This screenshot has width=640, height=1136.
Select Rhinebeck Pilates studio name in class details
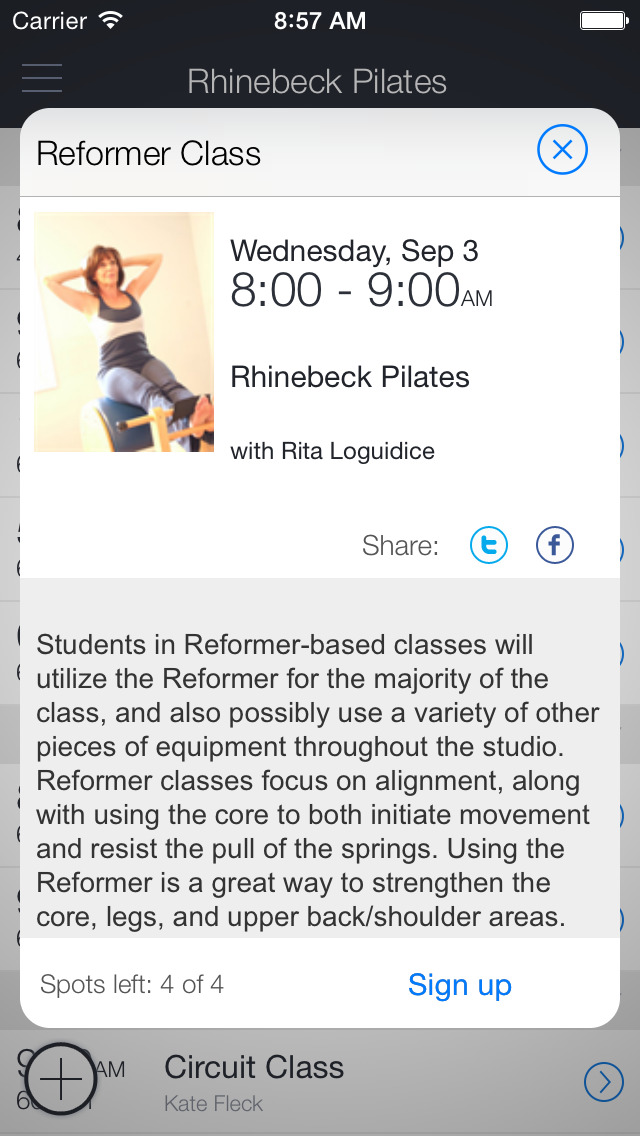click(x=350, y=377)
